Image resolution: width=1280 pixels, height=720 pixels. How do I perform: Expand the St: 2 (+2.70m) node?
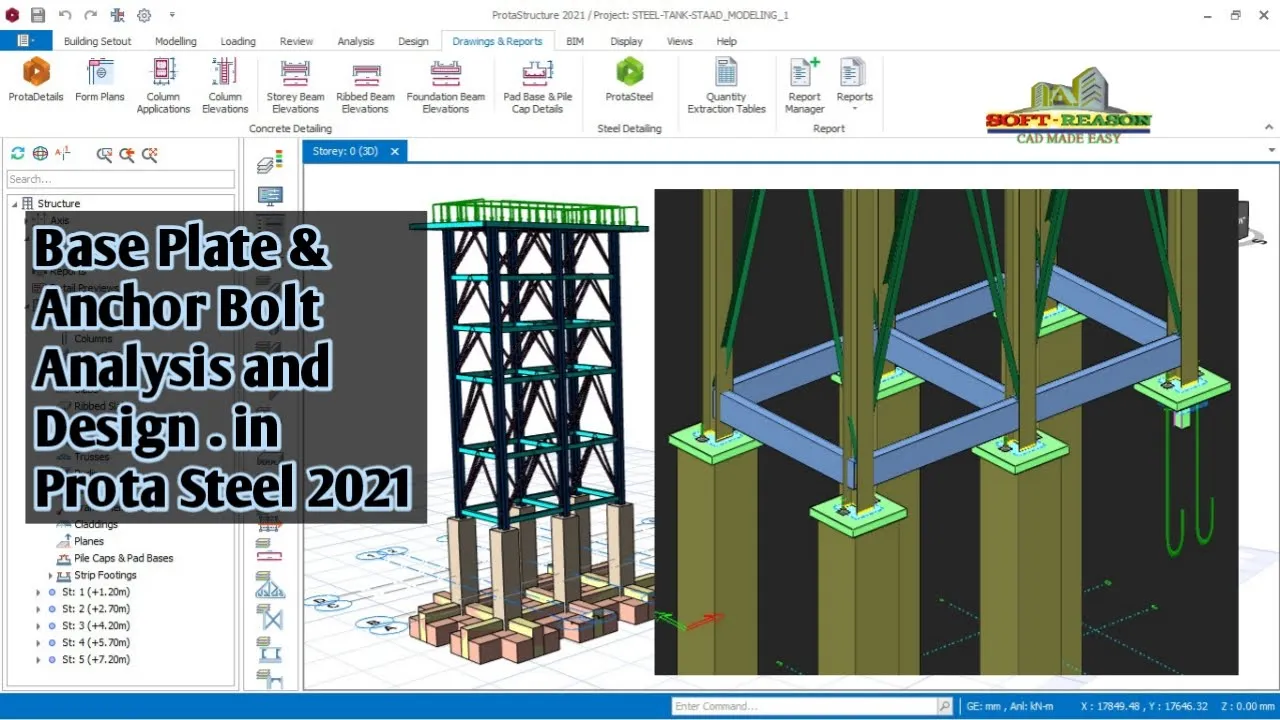click(38, 609)
